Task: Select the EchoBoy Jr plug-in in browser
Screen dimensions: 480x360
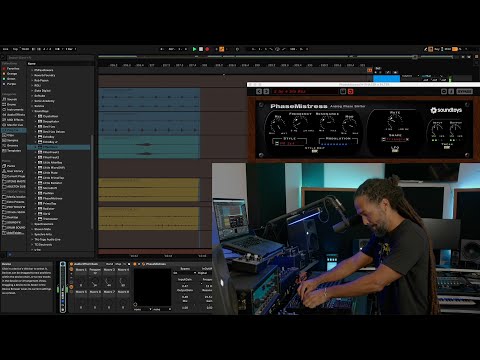Action: click(48, 142)
